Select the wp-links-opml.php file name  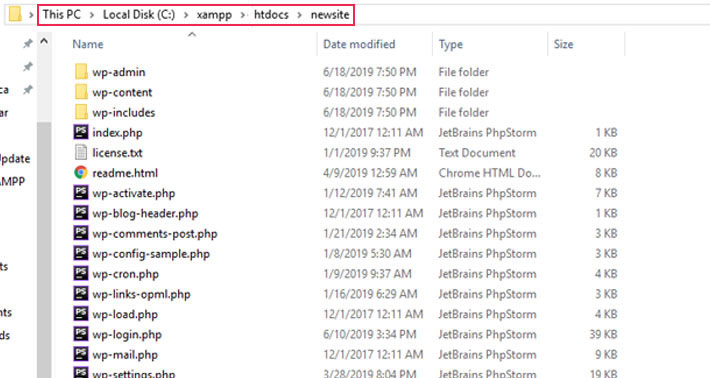pos(141,294)
